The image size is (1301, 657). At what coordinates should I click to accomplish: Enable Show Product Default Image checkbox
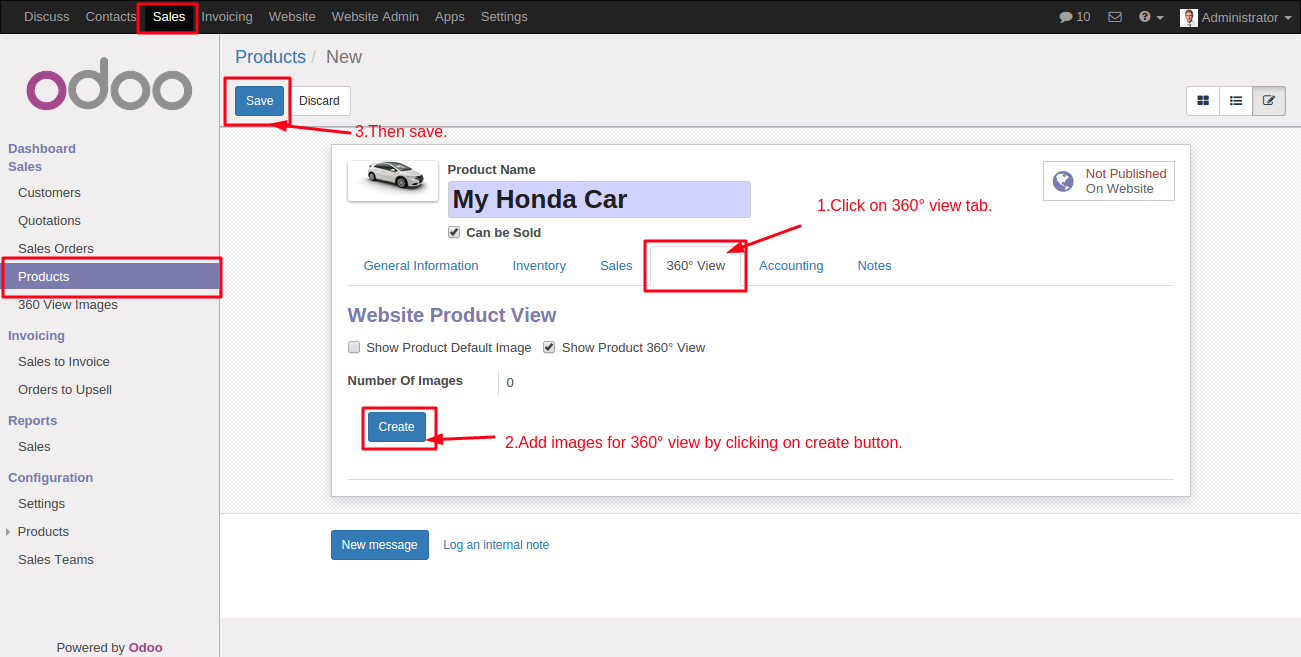(x=354, y=348)
